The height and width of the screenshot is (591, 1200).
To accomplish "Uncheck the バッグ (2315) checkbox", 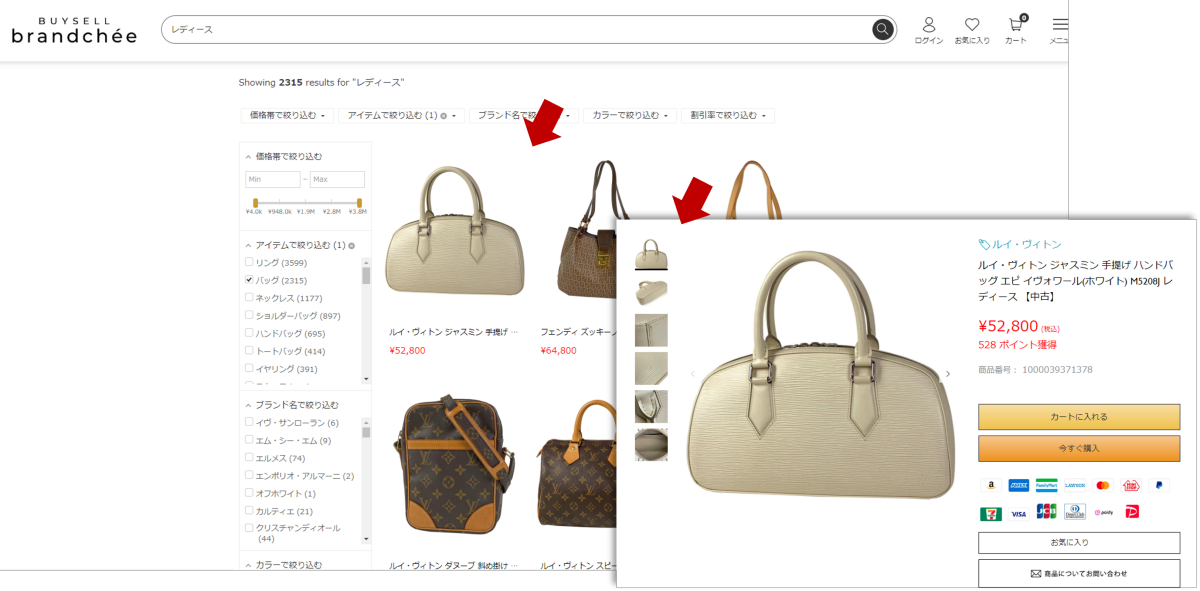I will click(249, 280).
